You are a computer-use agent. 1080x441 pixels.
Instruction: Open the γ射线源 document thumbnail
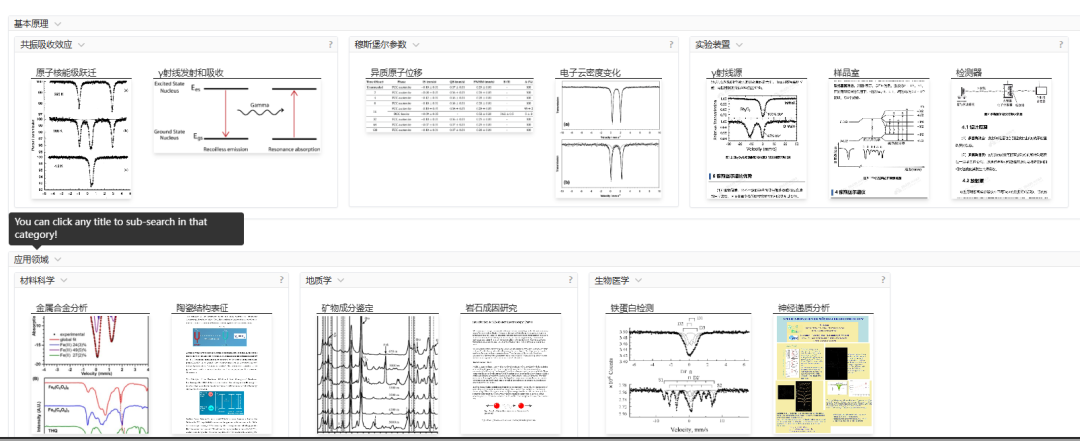tap(757, 139)
